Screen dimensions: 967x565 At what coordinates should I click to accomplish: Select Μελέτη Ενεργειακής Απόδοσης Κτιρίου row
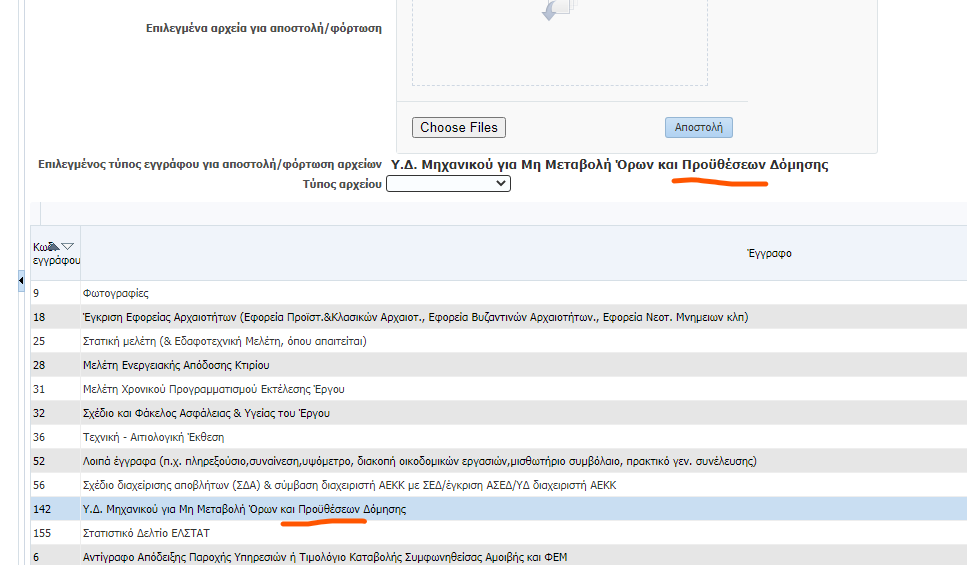coord(176,365)
